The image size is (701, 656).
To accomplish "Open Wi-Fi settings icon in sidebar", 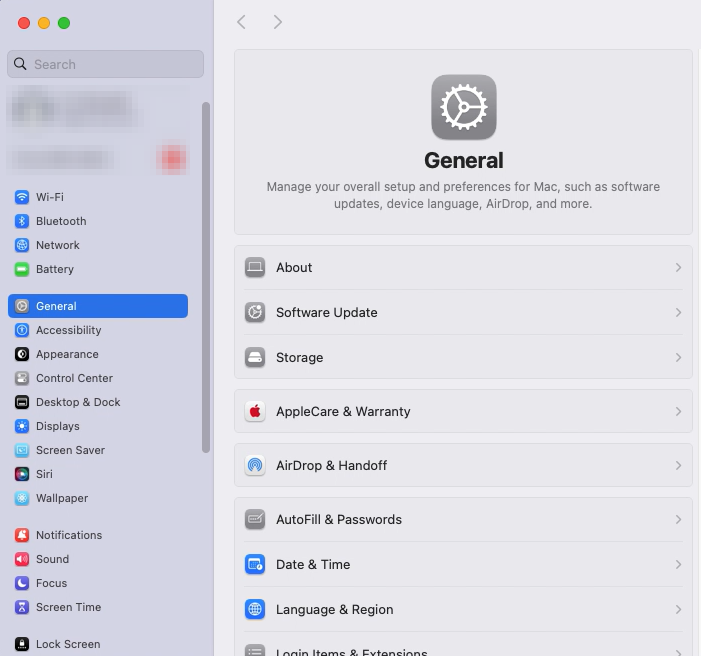I will click(x=22, y=197).
